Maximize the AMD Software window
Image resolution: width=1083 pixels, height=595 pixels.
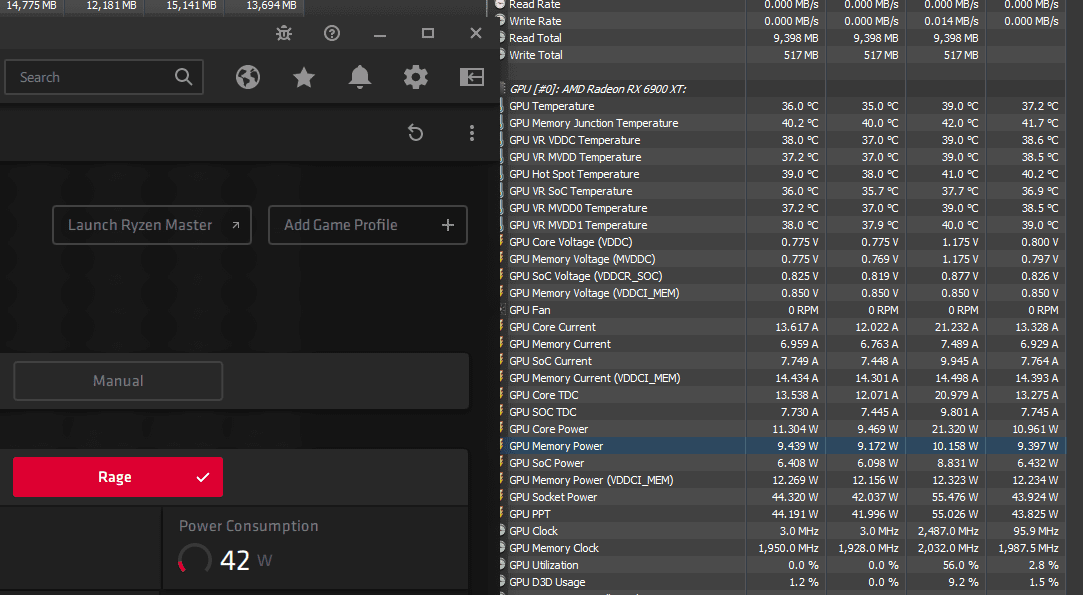(428, 33)
